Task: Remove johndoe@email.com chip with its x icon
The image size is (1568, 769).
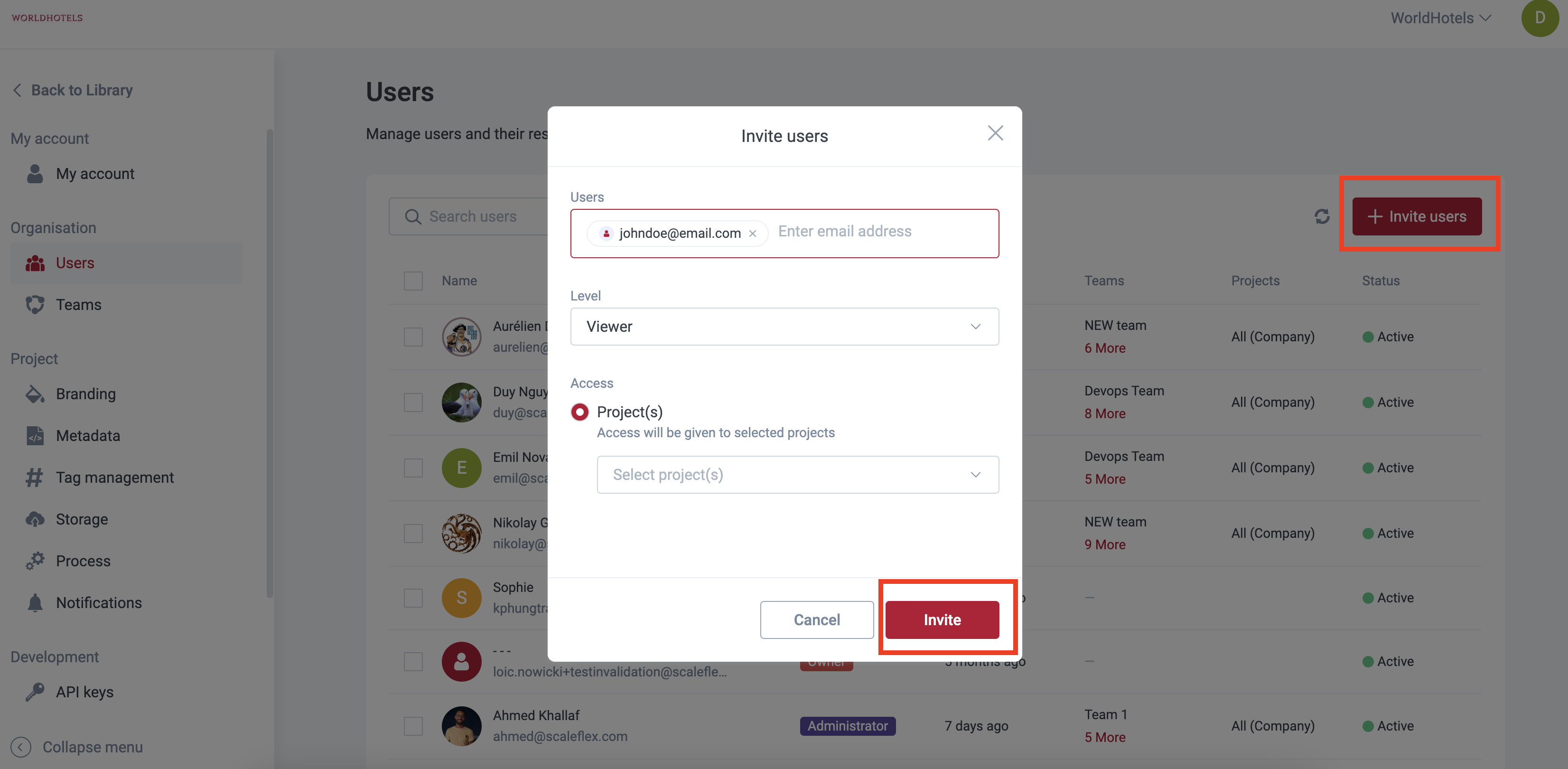Action: [752, 234]
